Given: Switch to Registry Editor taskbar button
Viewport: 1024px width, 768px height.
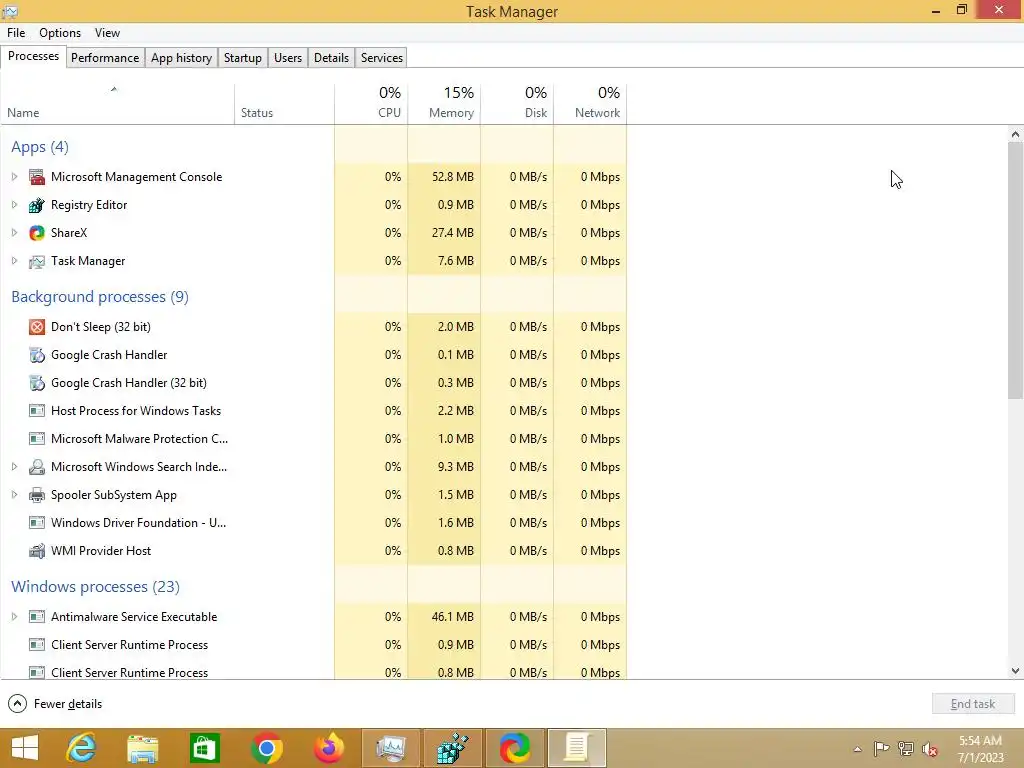Looking at the screenshot, I should tap(453, 748).
